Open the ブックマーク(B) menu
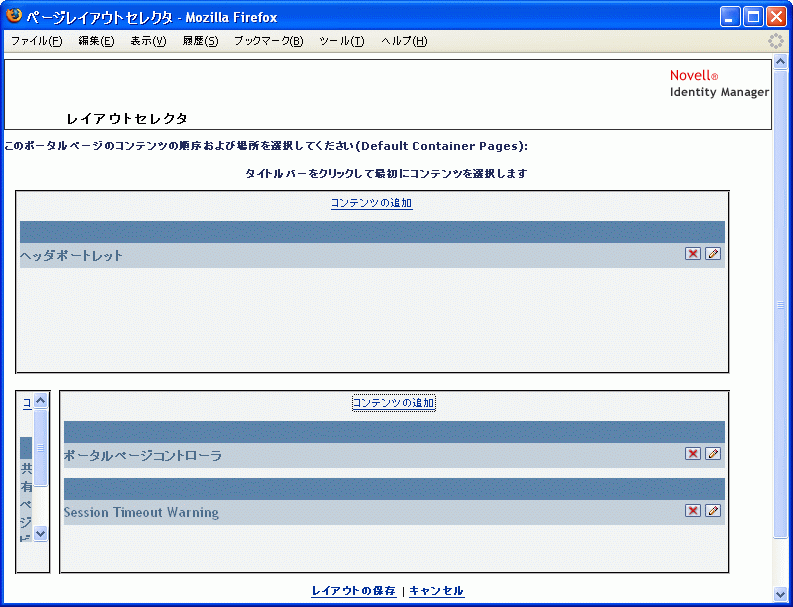Screen dimensions: 793x607 pyautogui.click(x=269, y=41)
